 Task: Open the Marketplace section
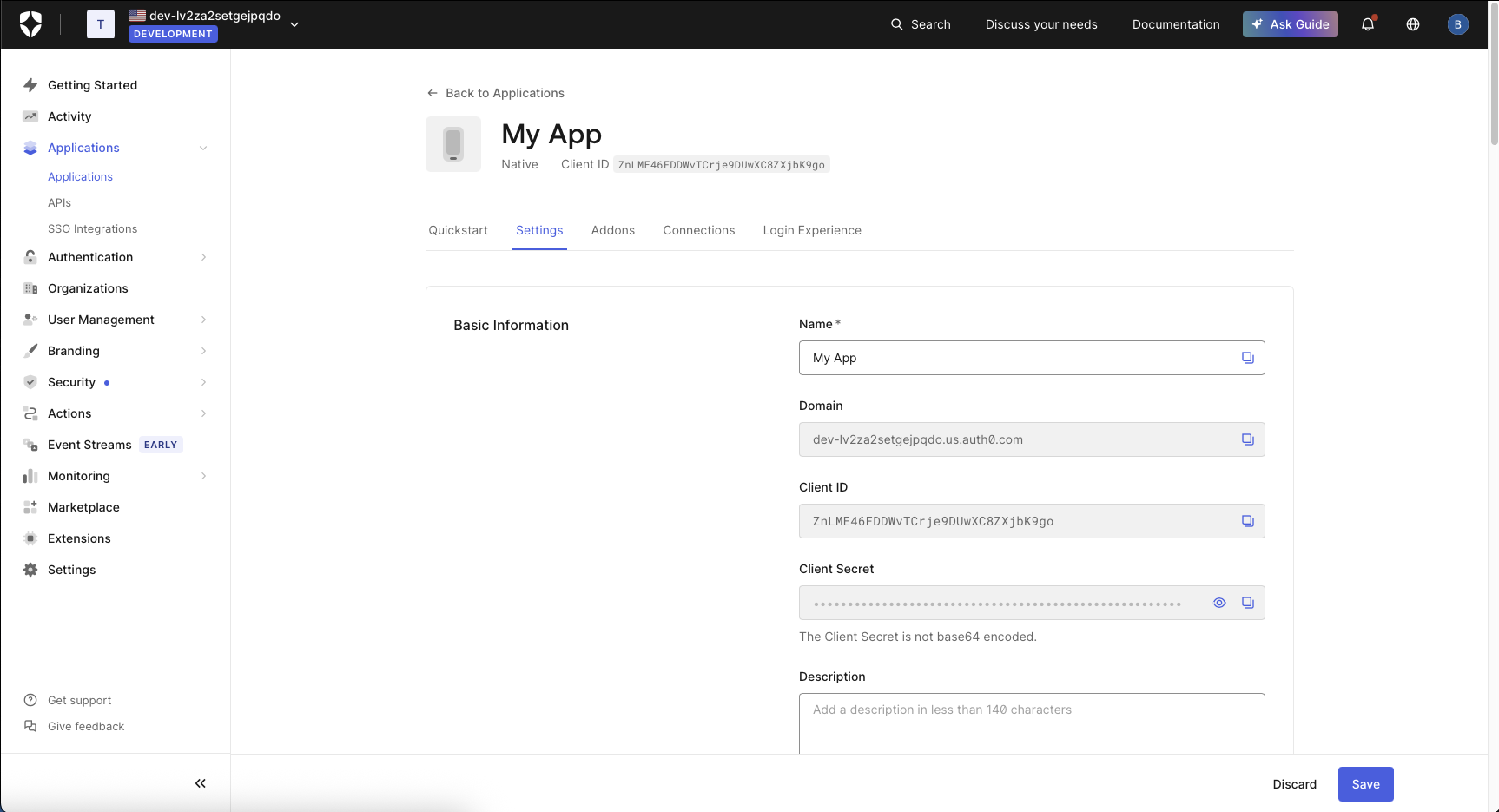83,506
